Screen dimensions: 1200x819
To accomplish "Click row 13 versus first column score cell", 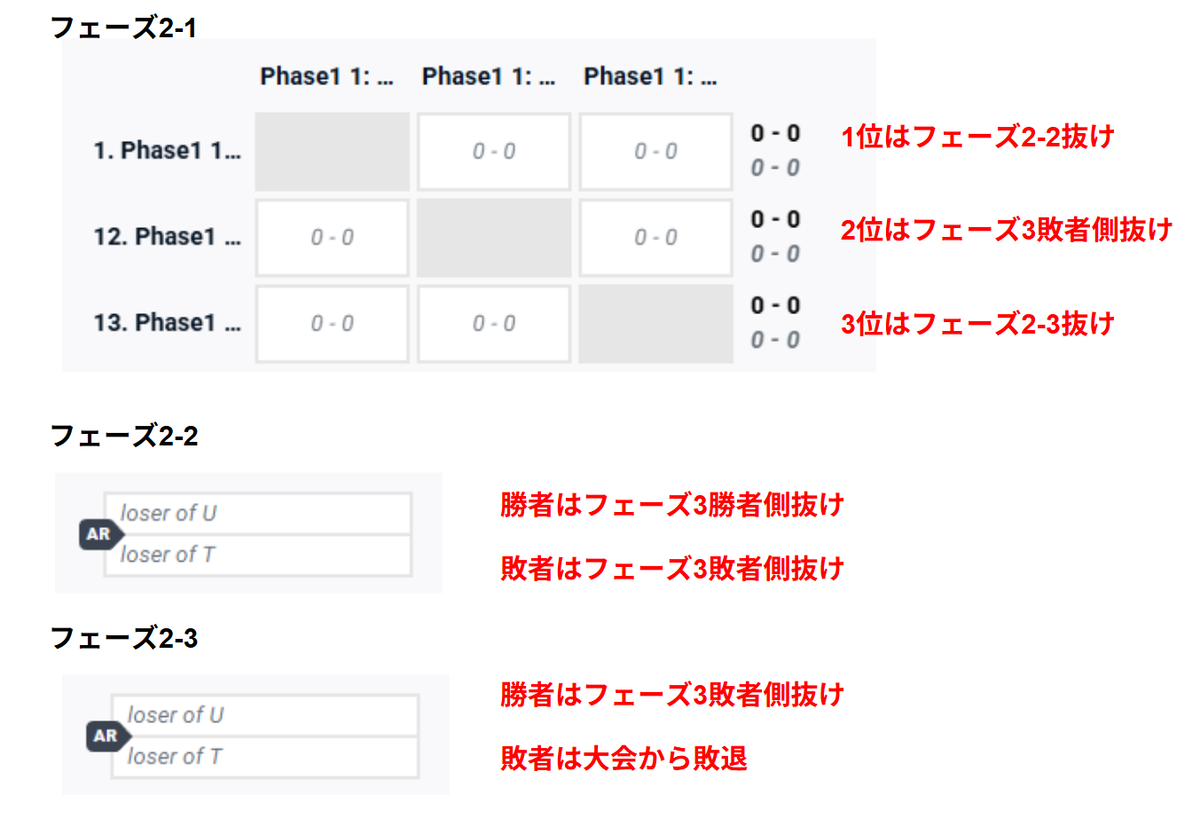I will point(332,324).
